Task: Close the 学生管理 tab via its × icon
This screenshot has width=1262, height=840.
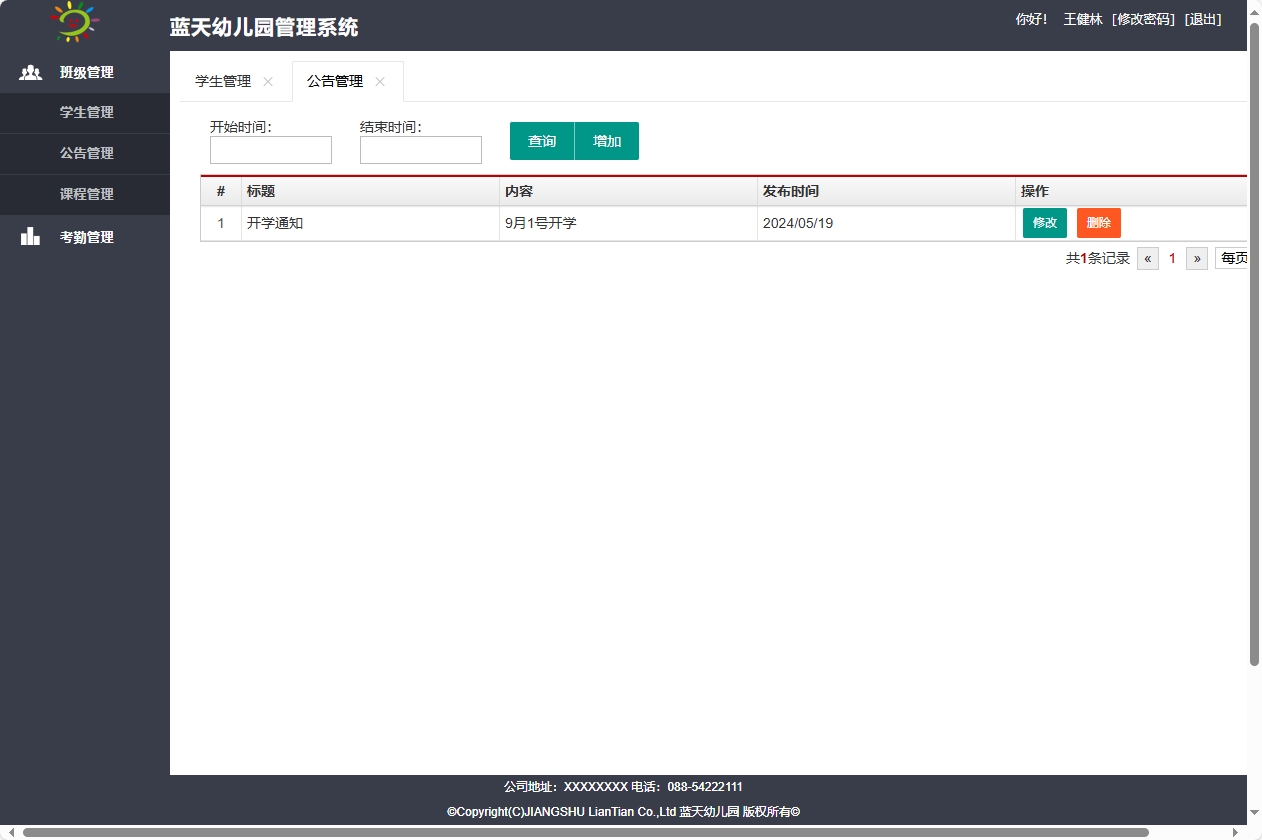Action: (x=266, y=83)
